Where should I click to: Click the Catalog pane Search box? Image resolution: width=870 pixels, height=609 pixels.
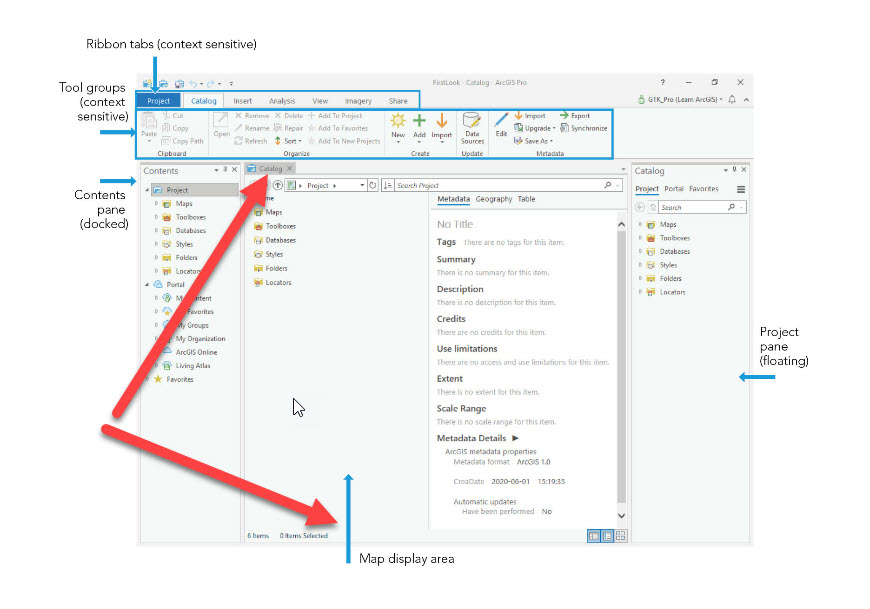click(x=702, y=207)
